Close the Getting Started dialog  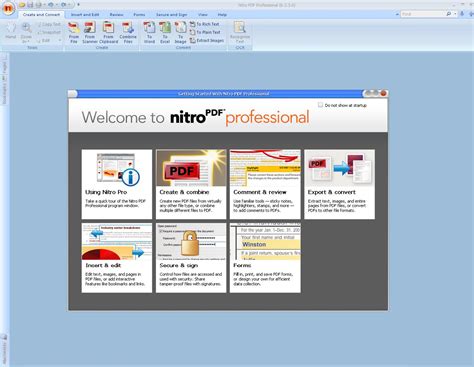tap(383, 93)
